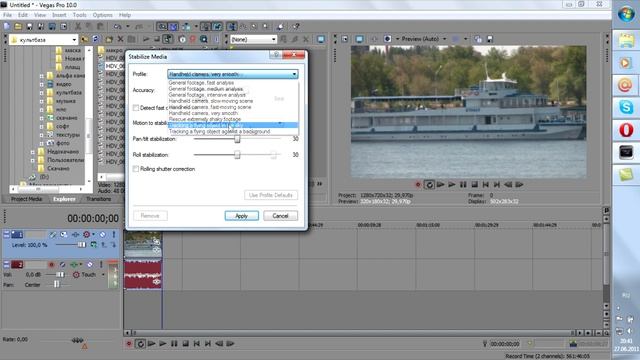Expand the фото folder in Explorer tree
Viewport: 640px width, 360px height.
41,143
